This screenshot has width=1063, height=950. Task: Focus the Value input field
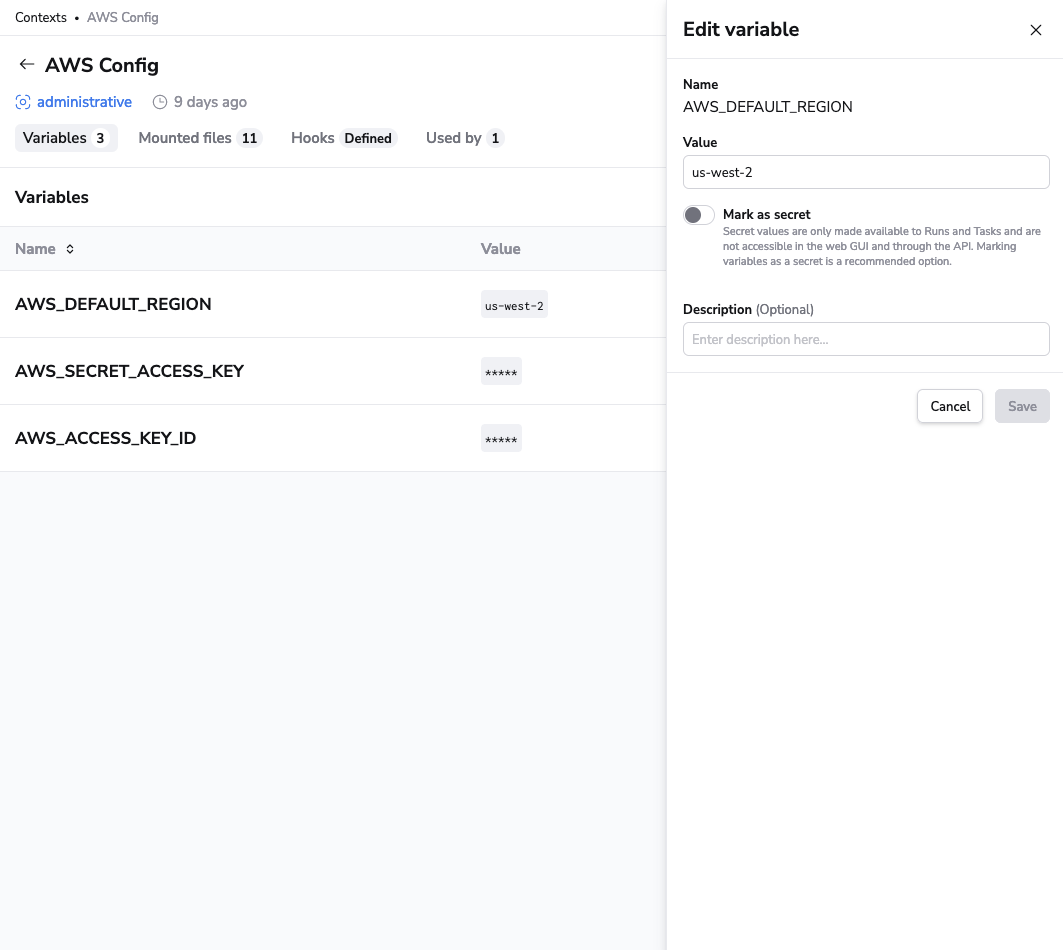point(866,172)
